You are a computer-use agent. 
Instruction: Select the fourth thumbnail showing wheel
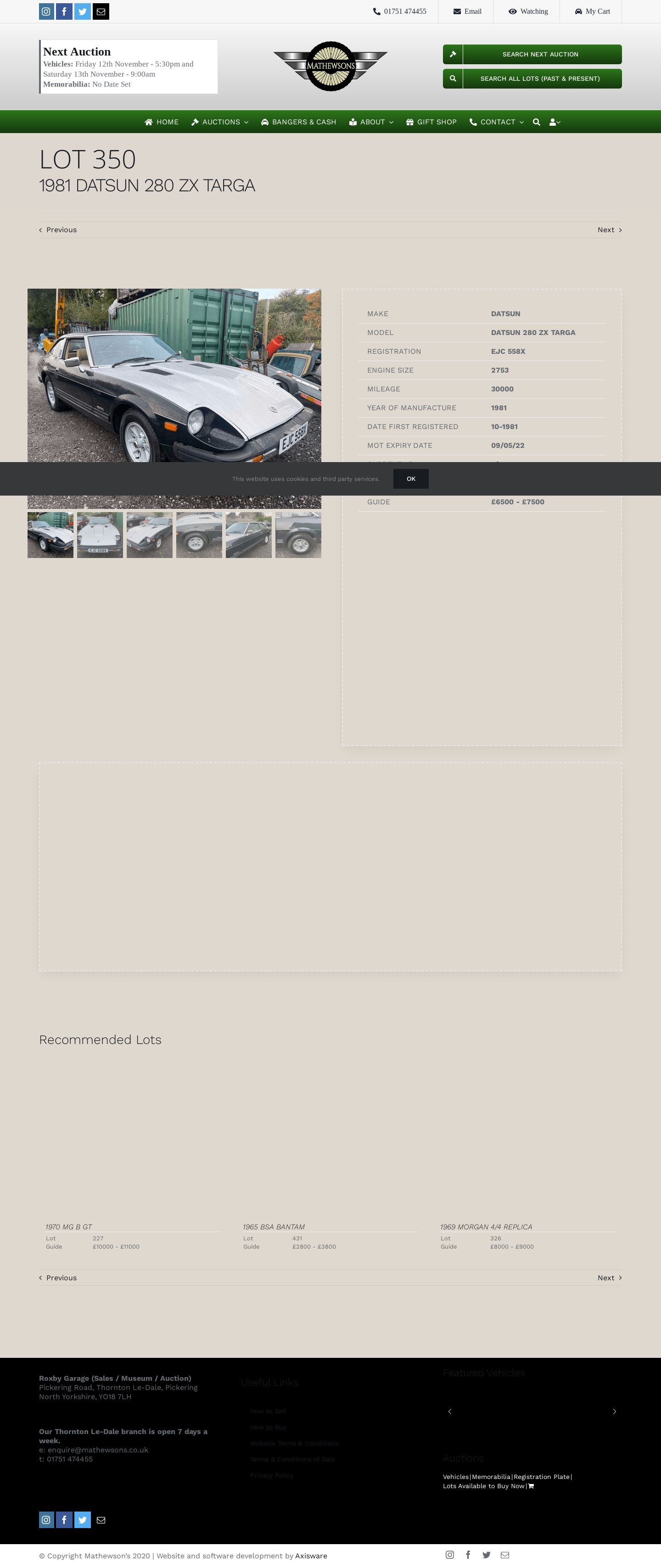click(x=199, y=535)
